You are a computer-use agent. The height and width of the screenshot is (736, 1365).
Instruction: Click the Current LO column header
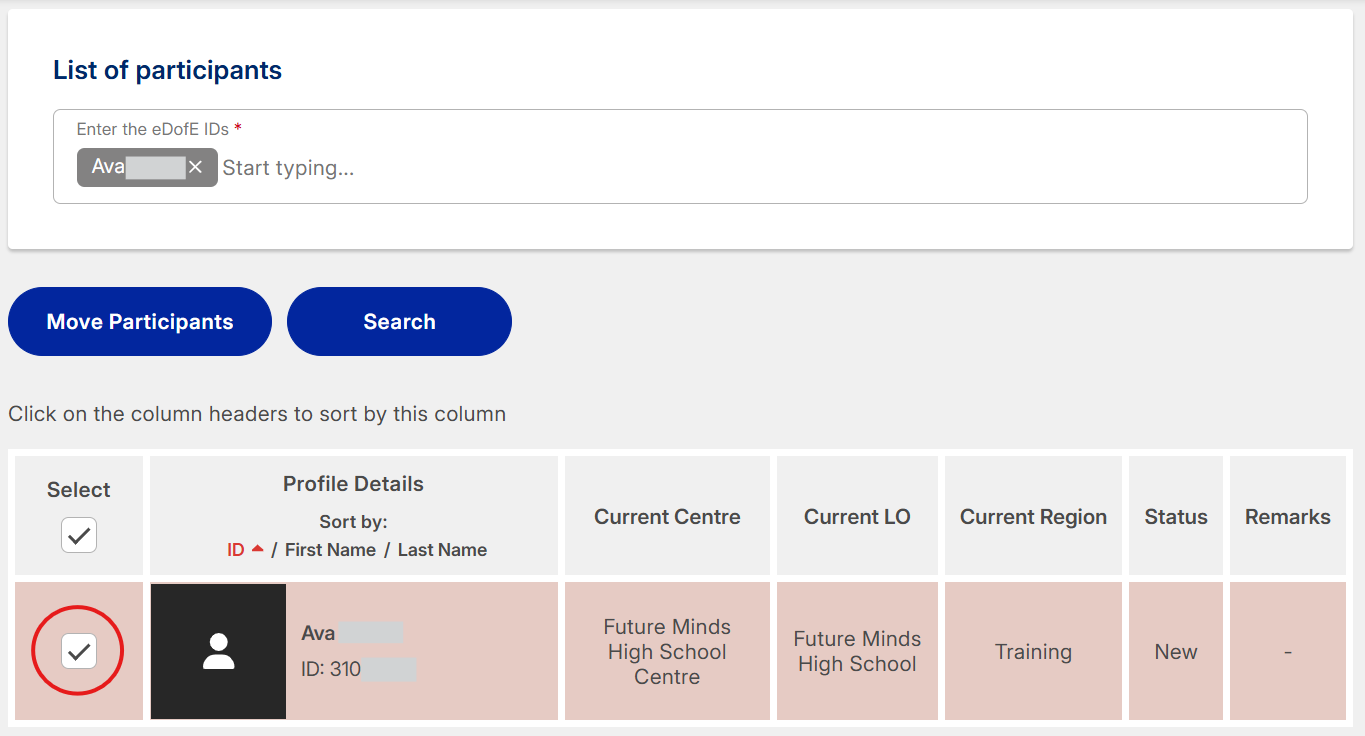[857, 517]
